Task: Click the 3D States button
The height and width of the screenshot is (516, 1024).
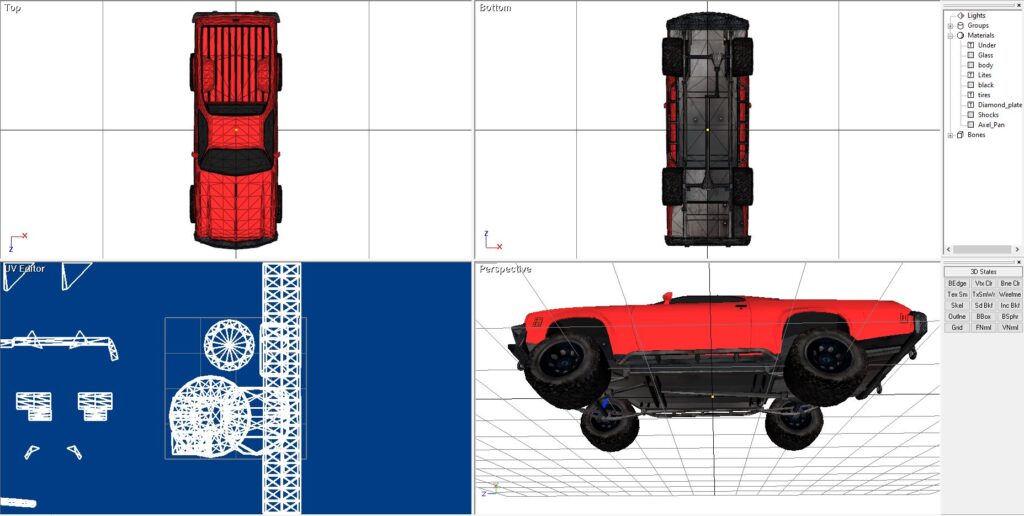Action: [x=983, y=272]
